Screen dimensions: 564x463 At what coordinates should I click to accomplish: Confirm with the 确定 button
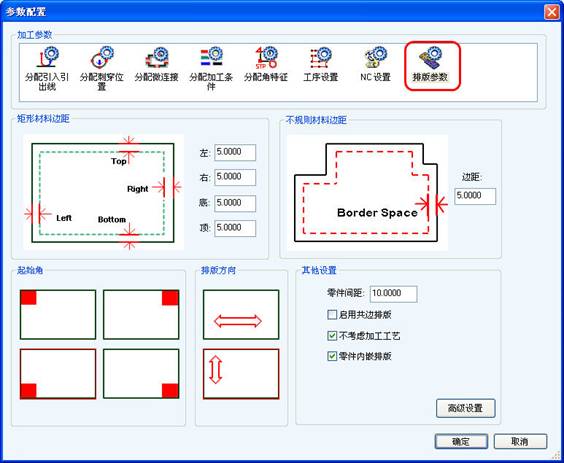coord(461,441)
